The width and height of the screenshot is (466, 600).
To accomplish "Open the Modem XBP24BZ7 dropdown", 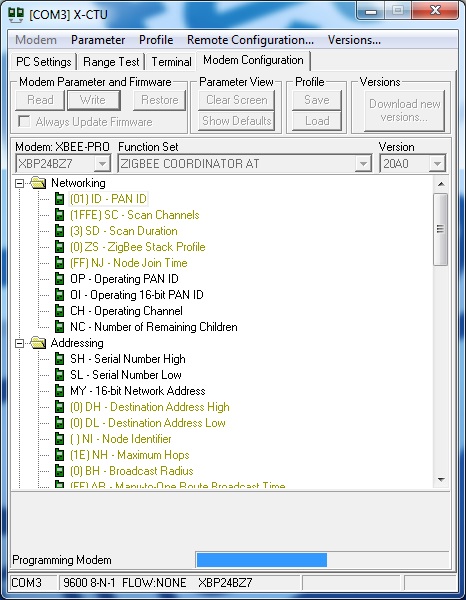I will (102, 164).
